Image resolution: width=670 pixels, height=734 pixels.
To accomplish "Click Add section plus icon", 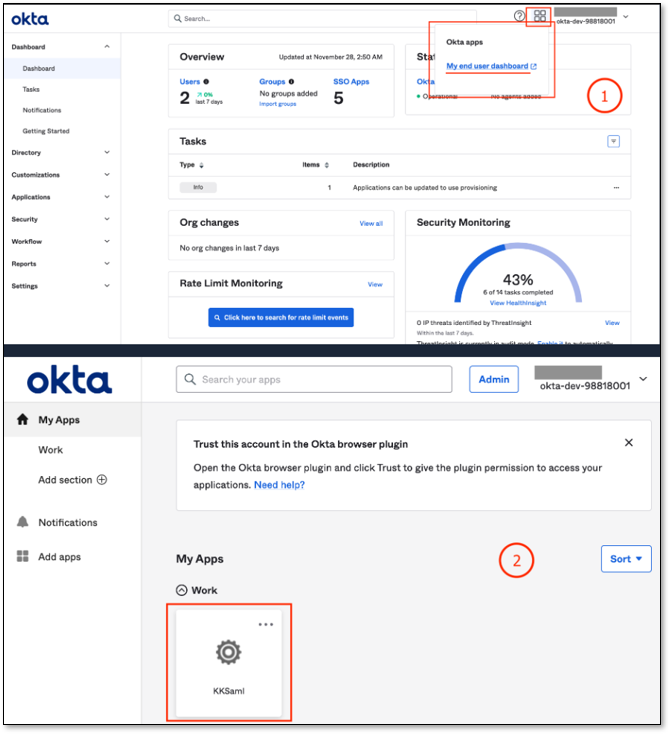I will [102, 480].
